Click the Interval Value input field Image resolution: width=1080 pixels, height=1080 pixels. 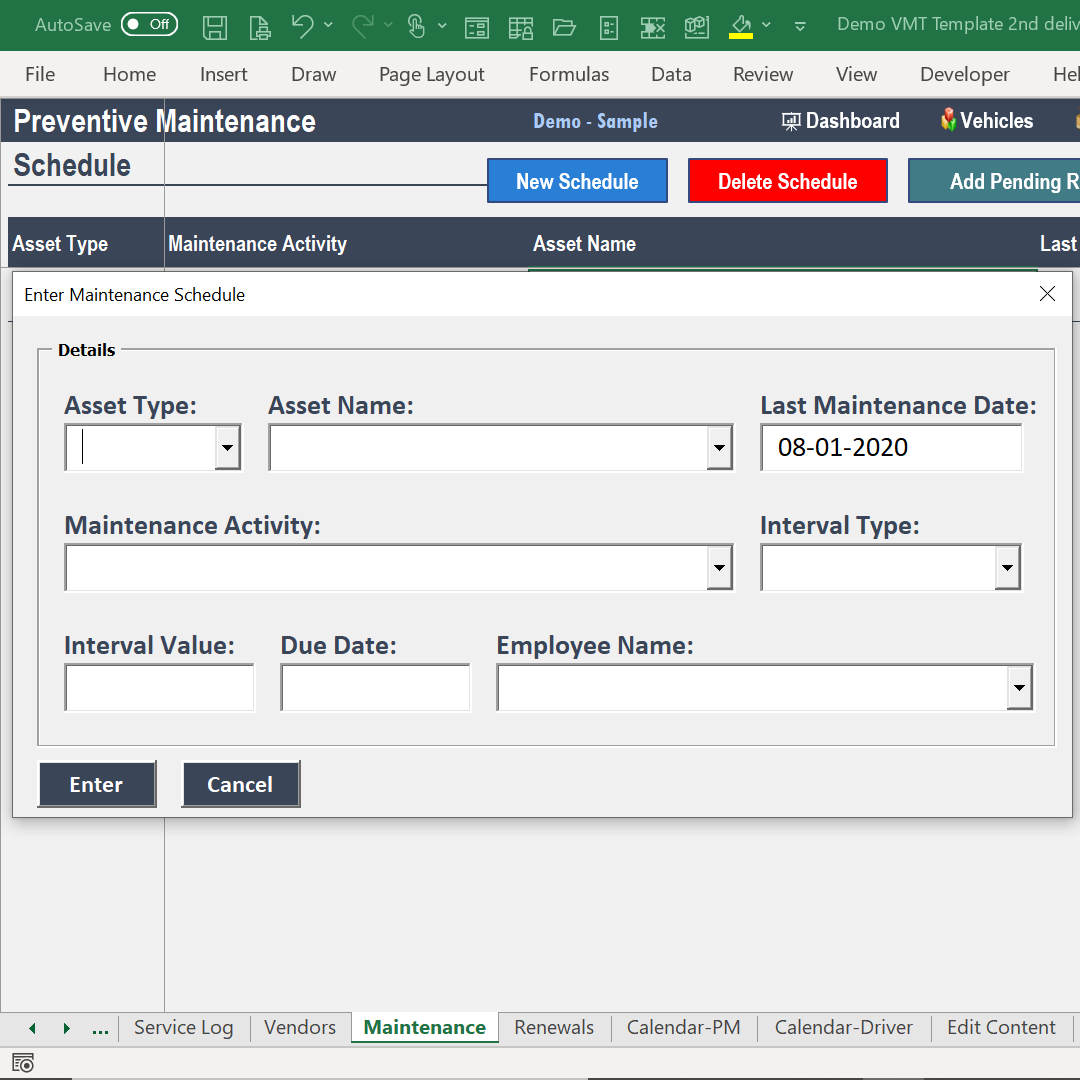tap(159, 687)
